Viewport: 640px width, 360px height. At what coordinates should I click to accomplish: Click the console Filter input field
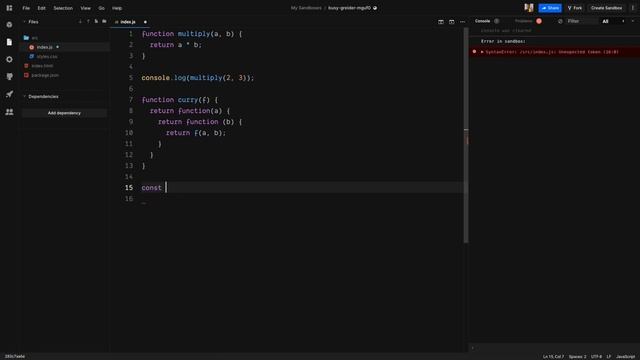coord(582,21)
